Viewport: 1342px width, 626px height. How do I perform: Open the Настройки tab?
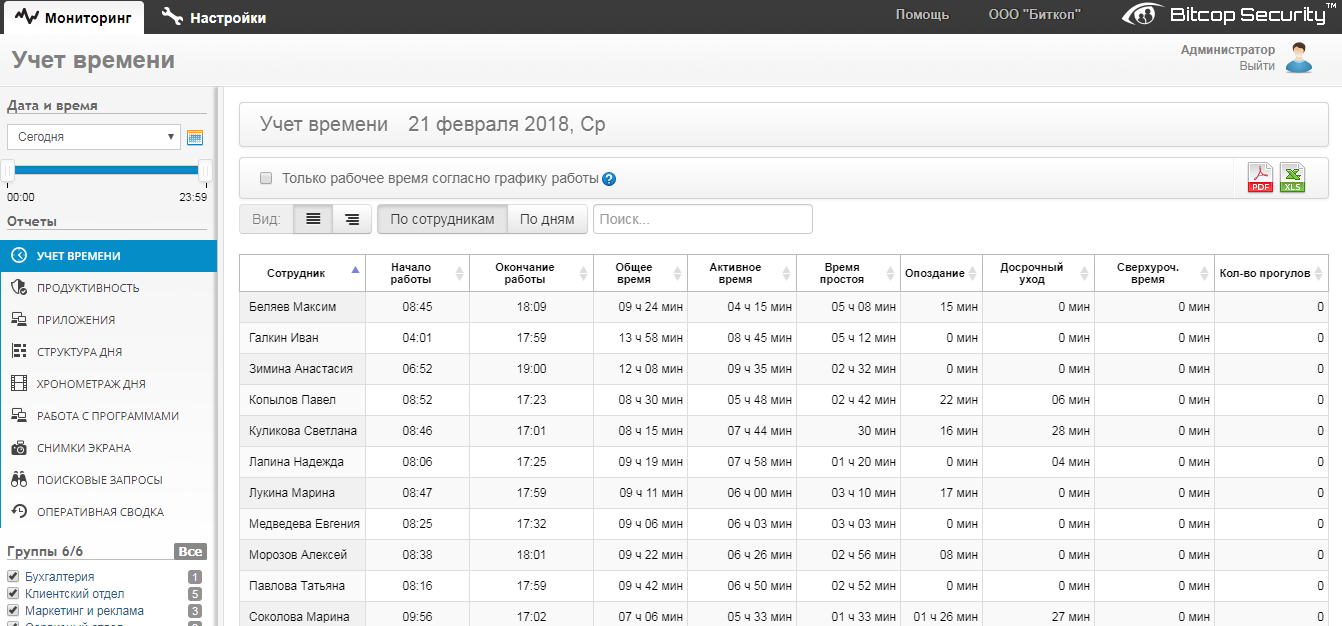click(214, 17)
